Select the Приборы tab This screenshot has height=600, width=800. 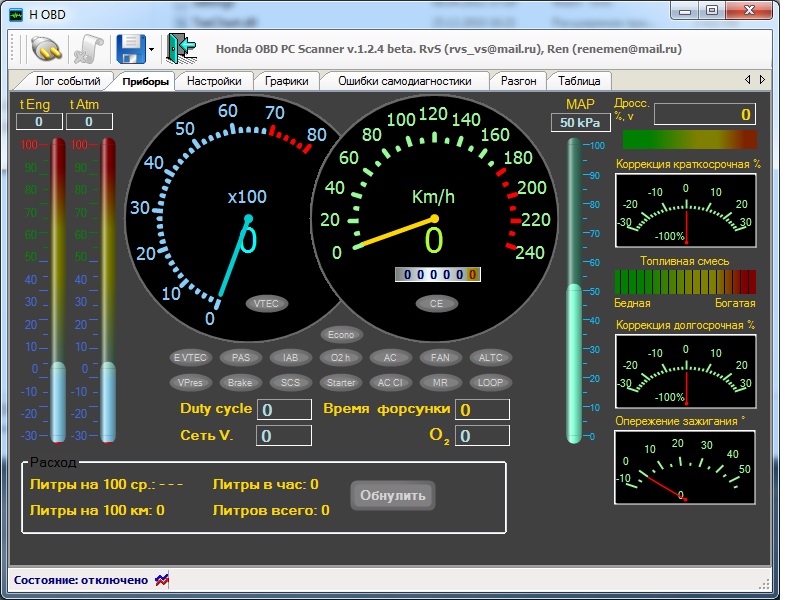(145, 81)
